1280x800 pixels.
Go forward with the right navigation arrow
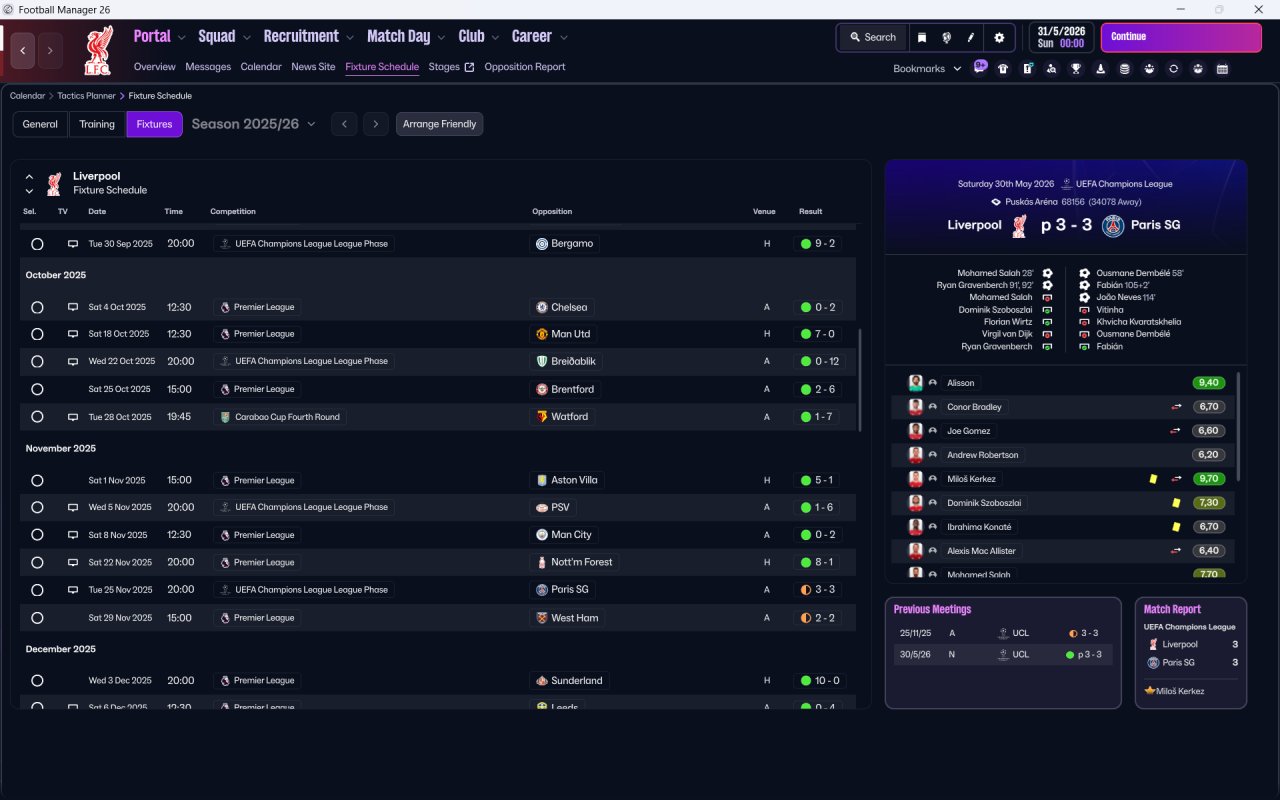click(50, 50)
